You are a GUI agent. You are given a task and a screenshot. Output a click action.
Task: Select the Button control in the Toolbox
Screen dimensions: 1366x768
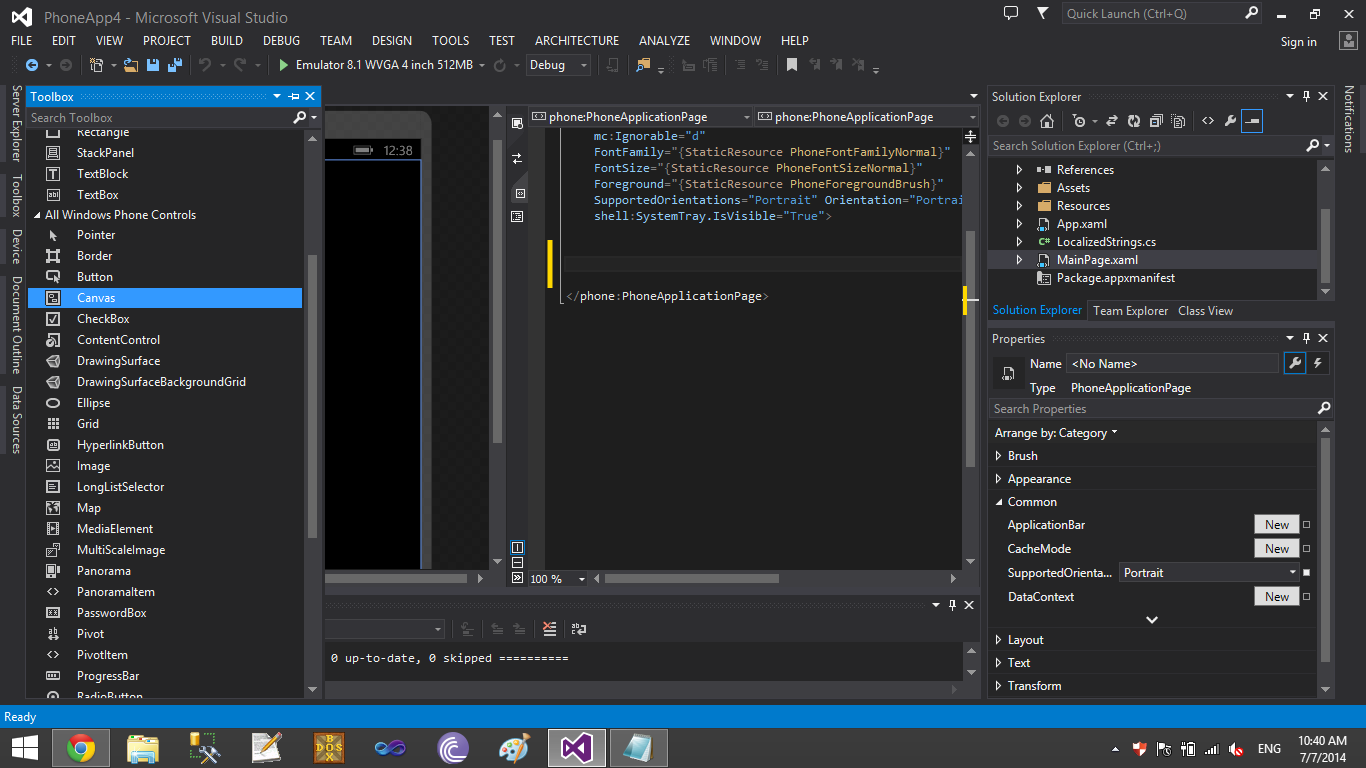96,276
